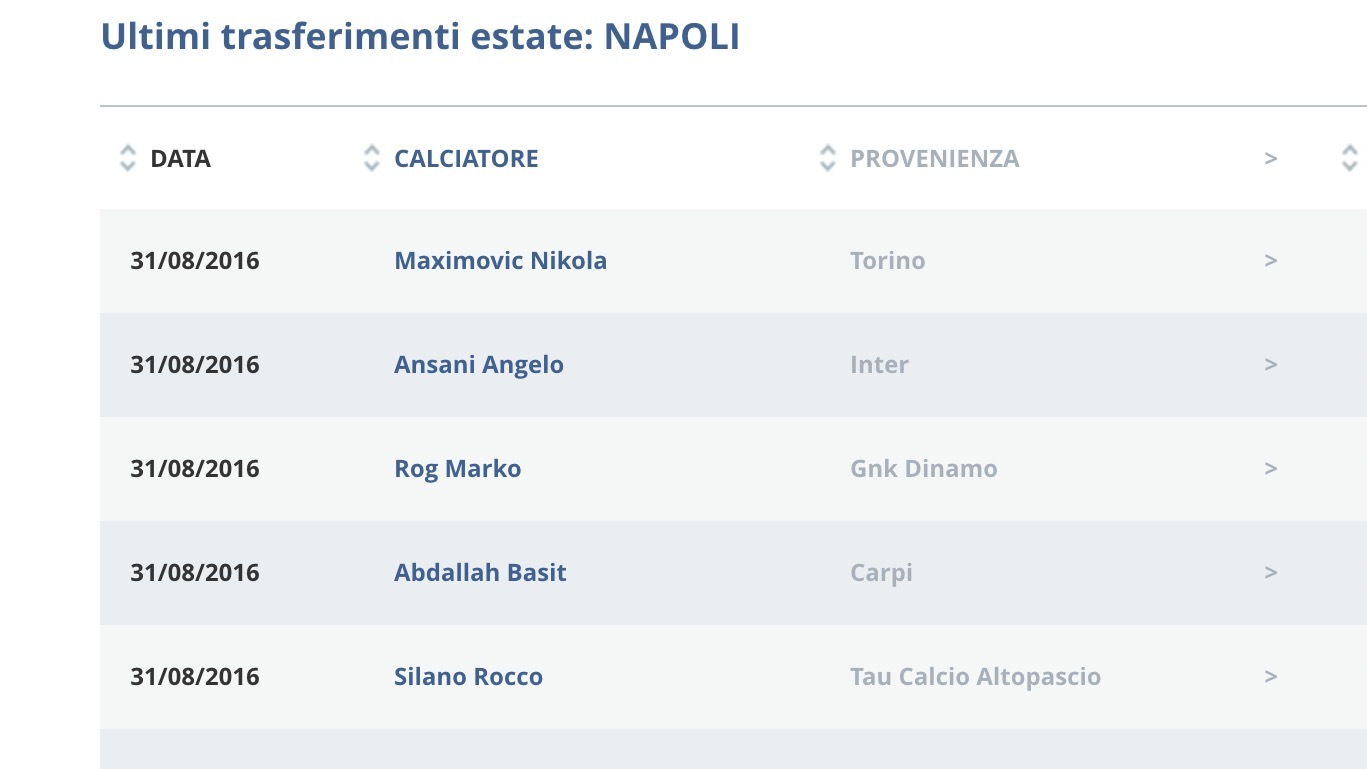Click the arrow icon in Silano Rocco row

point(1271,677)
